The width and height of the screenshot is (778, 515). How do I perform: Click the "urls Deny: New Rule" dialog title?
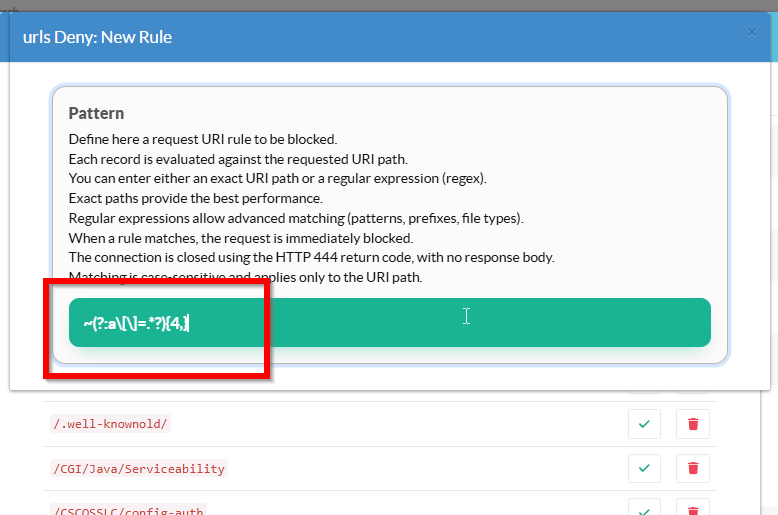tap(97, 37)
